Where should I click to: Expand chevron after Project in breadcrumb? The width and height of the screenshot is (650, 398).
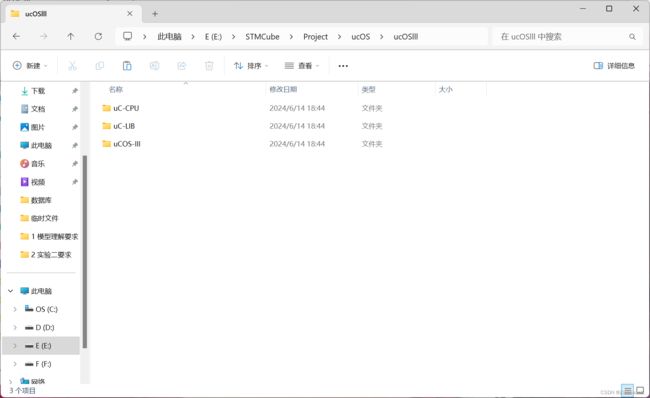pos(340,36)
